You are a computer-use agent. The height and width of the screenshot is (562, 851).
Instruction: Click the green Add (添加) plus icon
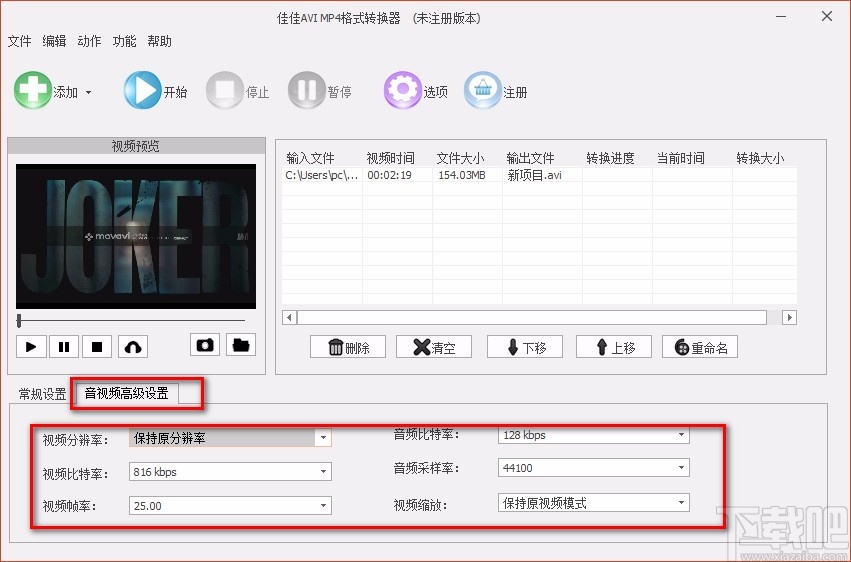(33, 90)
